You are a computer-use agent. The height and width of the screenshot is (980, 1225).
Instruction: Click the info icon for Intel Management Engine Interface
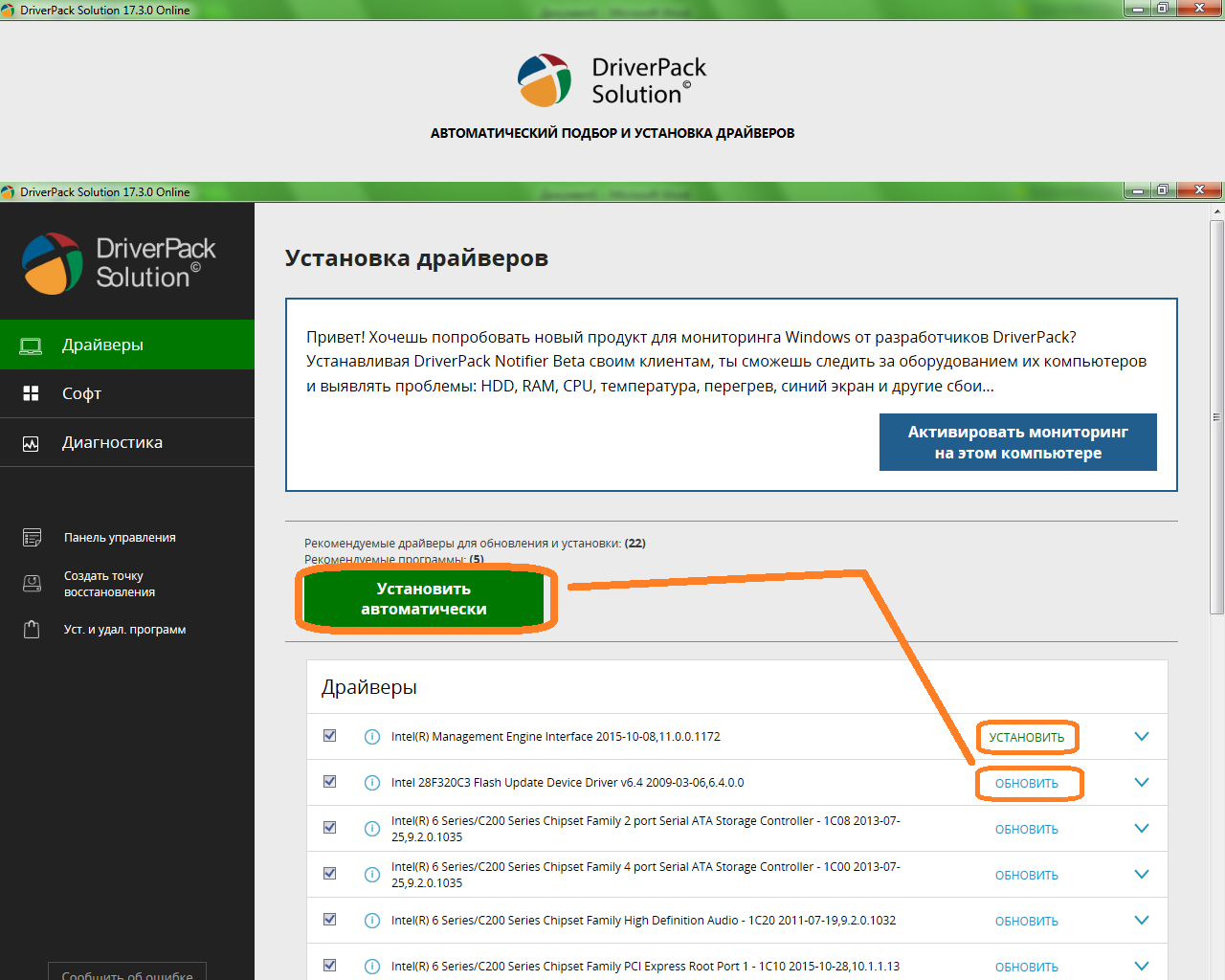372,737
